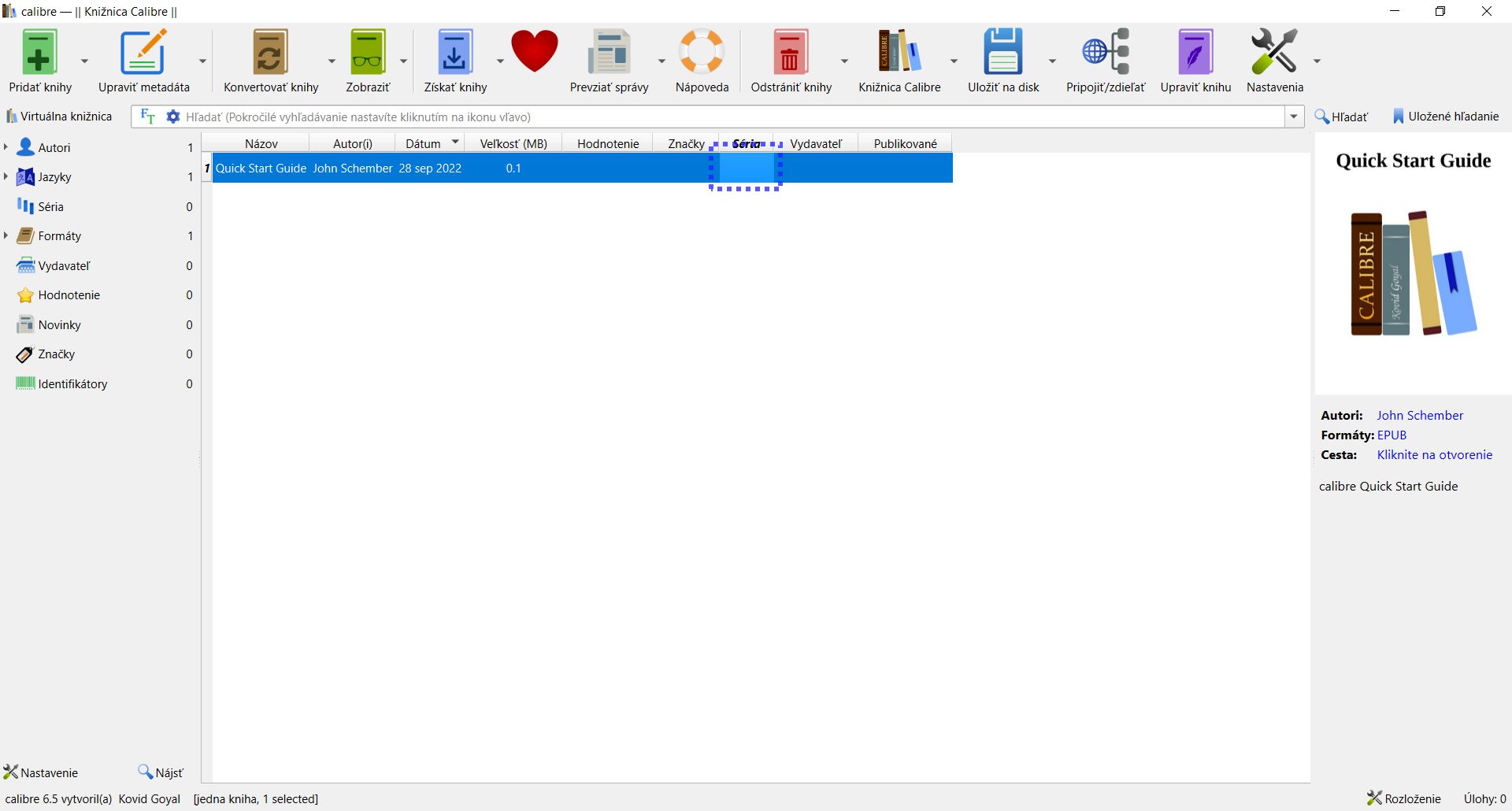This screenshot has width=1512, height=811.
Task: Expand the Autori tree node
Action: (x=6, y=147)
